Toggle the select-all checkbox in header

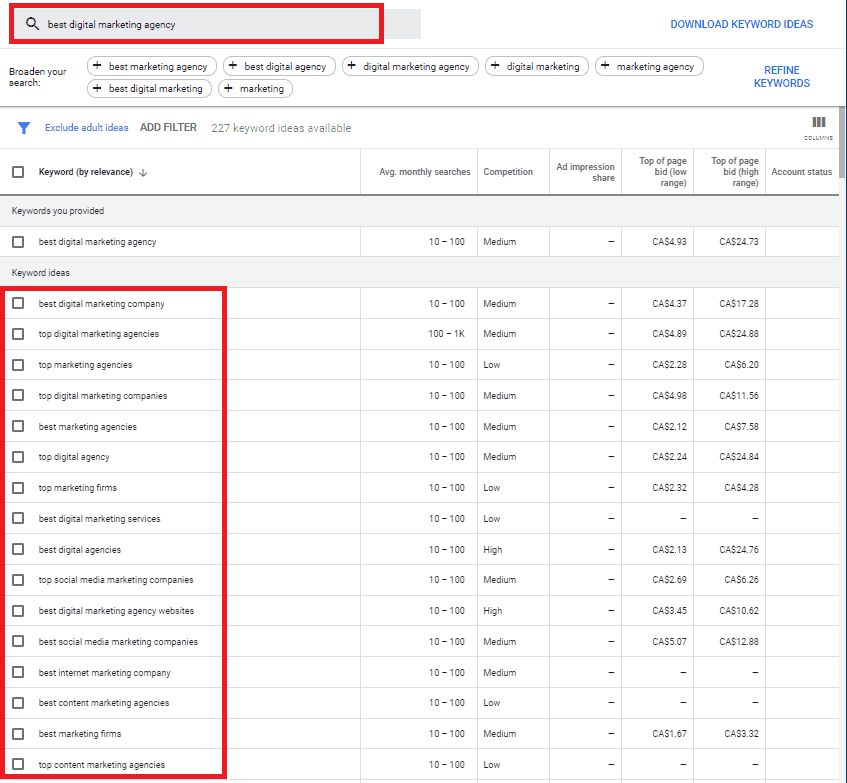tap(18, 172)
